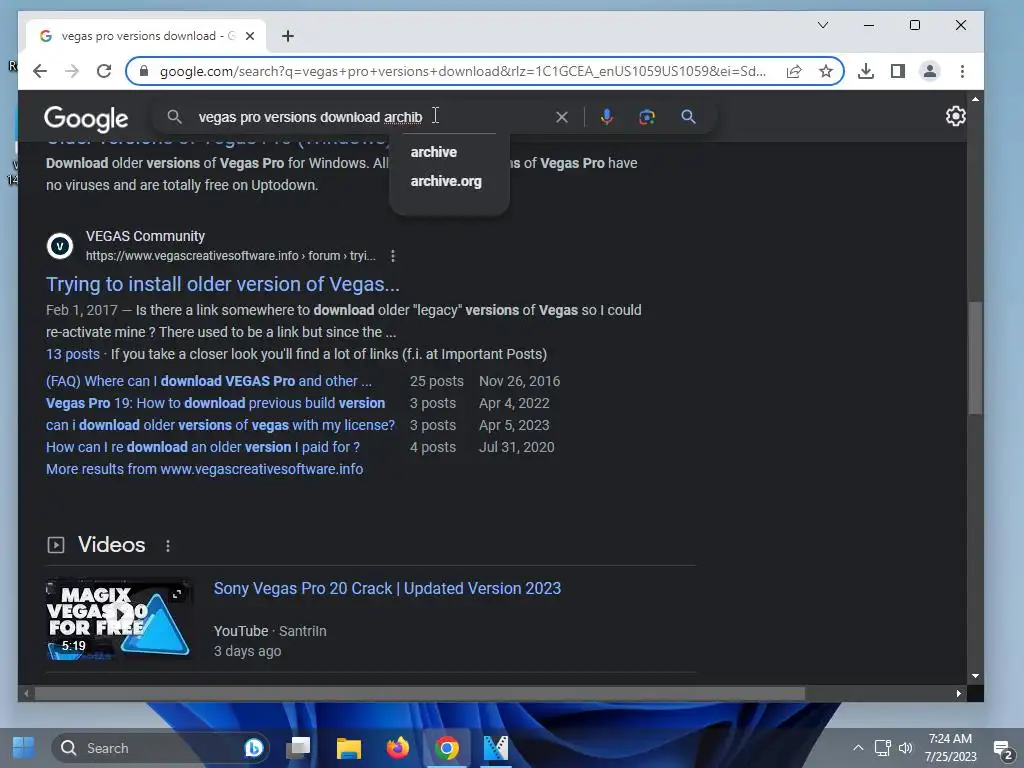Screen dimensions: 1024x768
Task: Click the vertical scrollbar thumb
Action: pos(975,358)
